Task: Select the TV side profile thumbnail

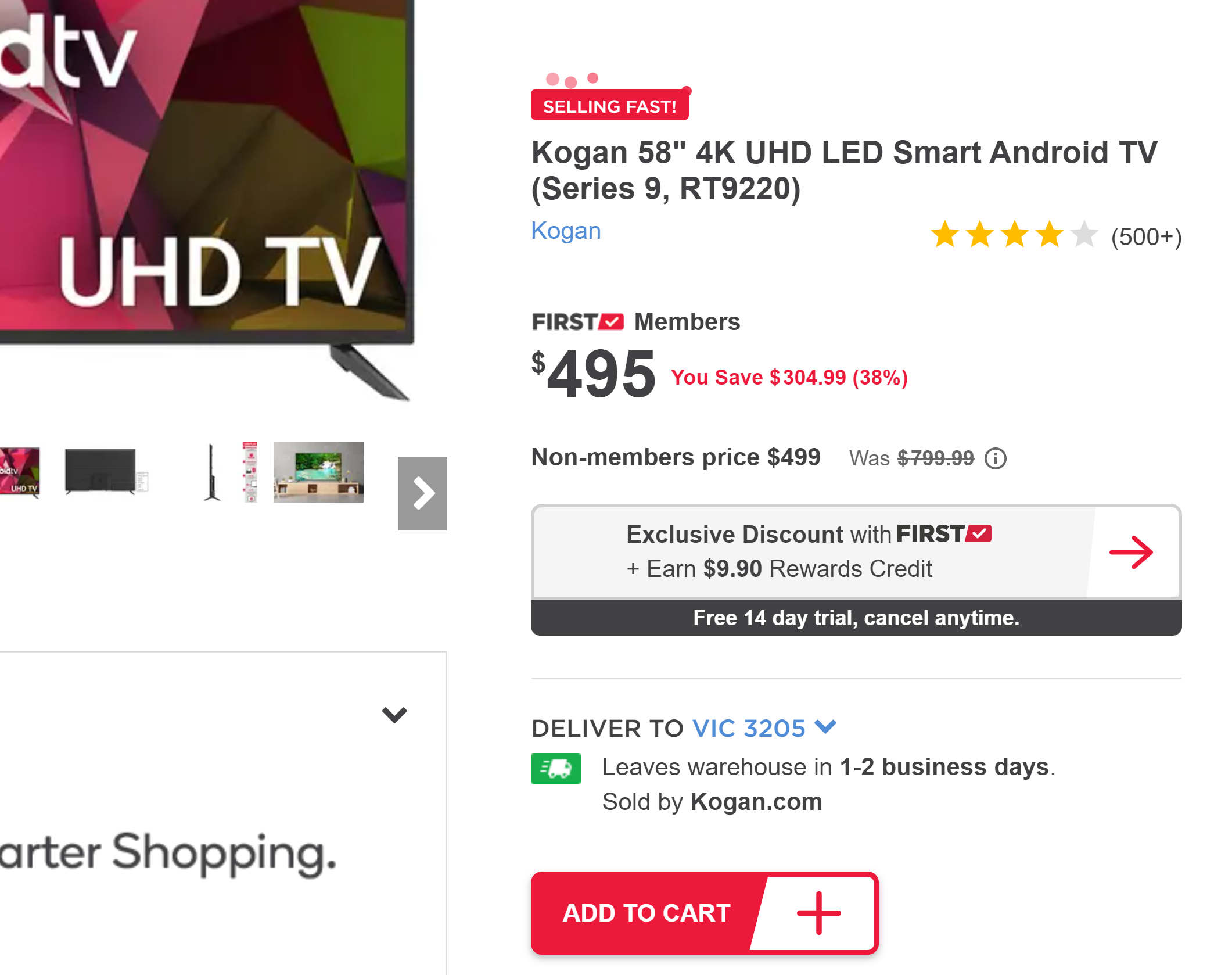Action: pyautogui.click(x=211, y=472)
